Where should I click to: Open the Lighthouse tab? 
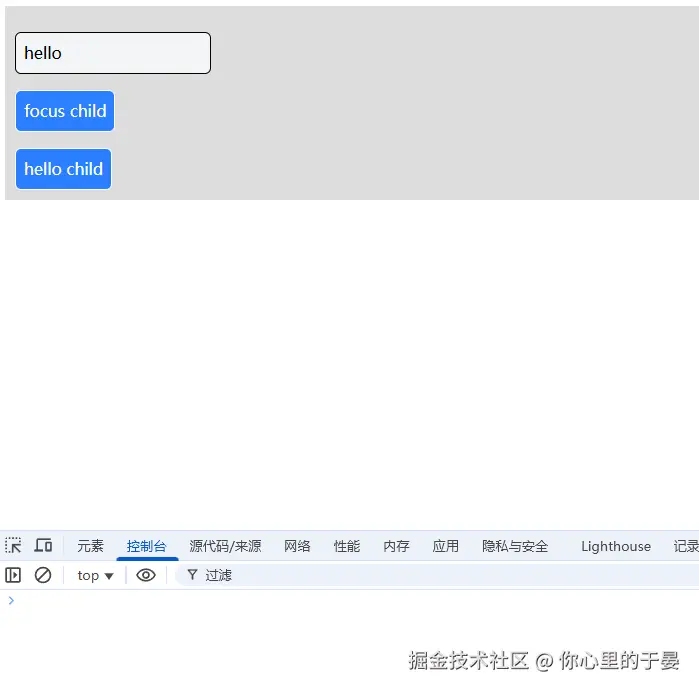(616, 546)
